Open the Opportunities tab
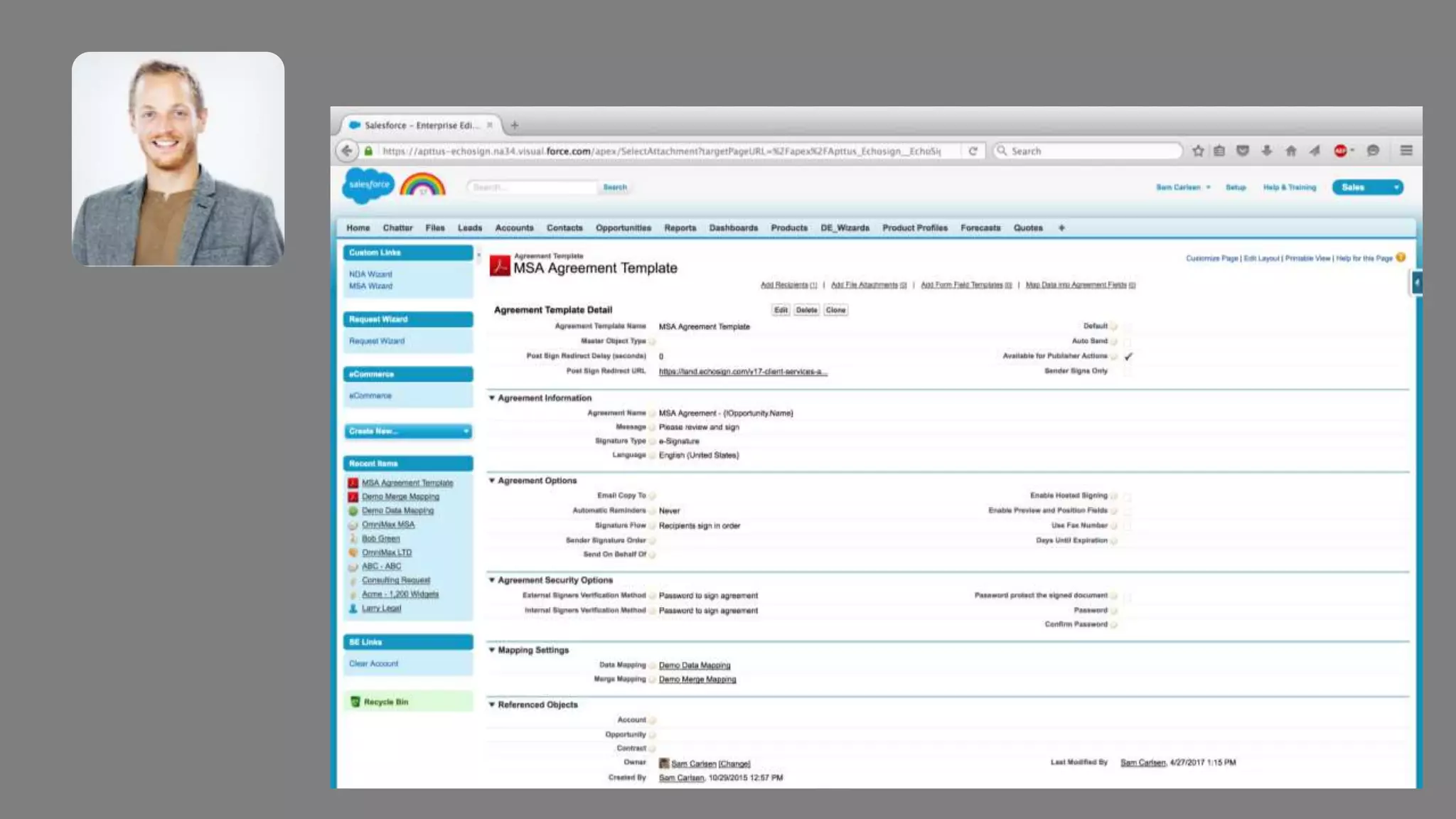This screenshot has width=1456, height=819. (x=623, y=228)
